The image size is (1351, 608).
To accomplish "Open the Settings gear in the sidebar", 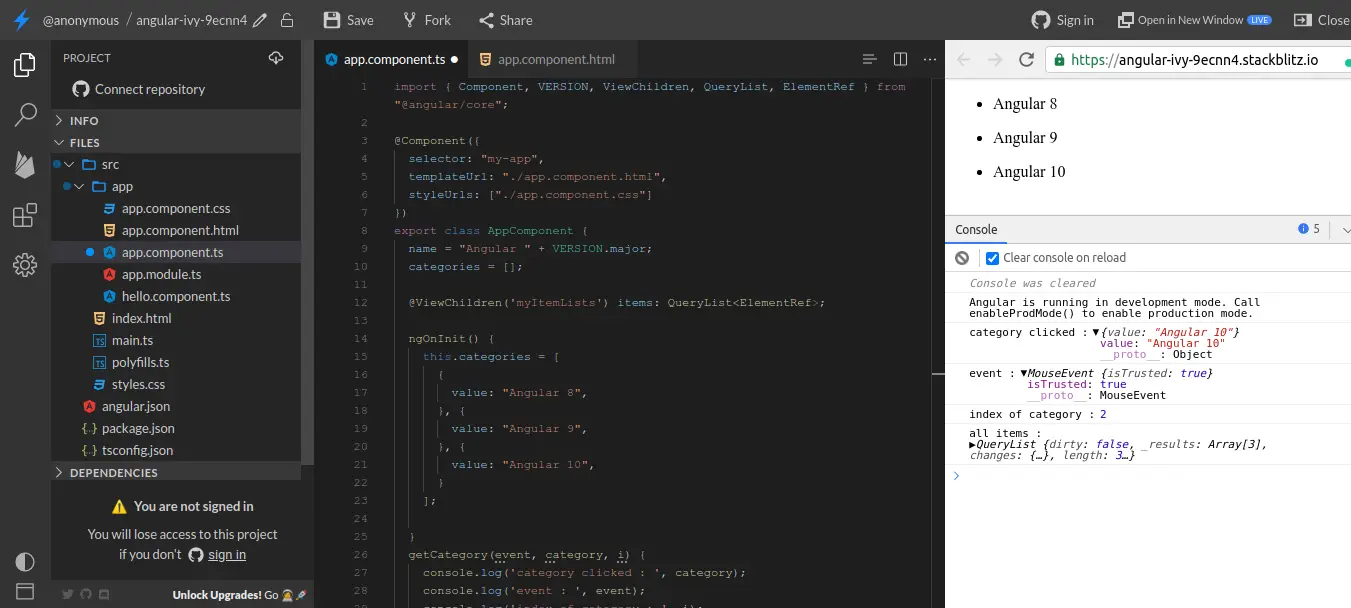I will (24, 265).
